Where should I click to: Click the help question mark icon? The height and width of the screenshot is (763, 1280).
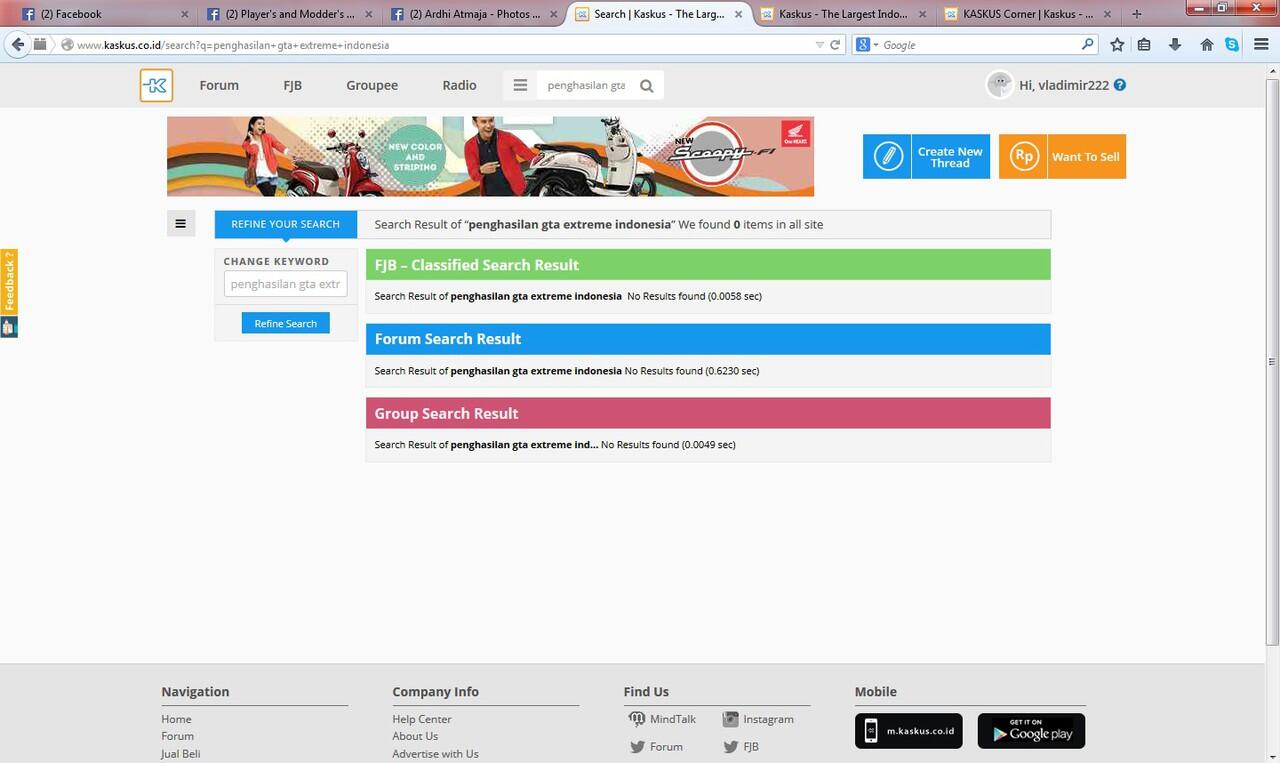[1120, 85]
